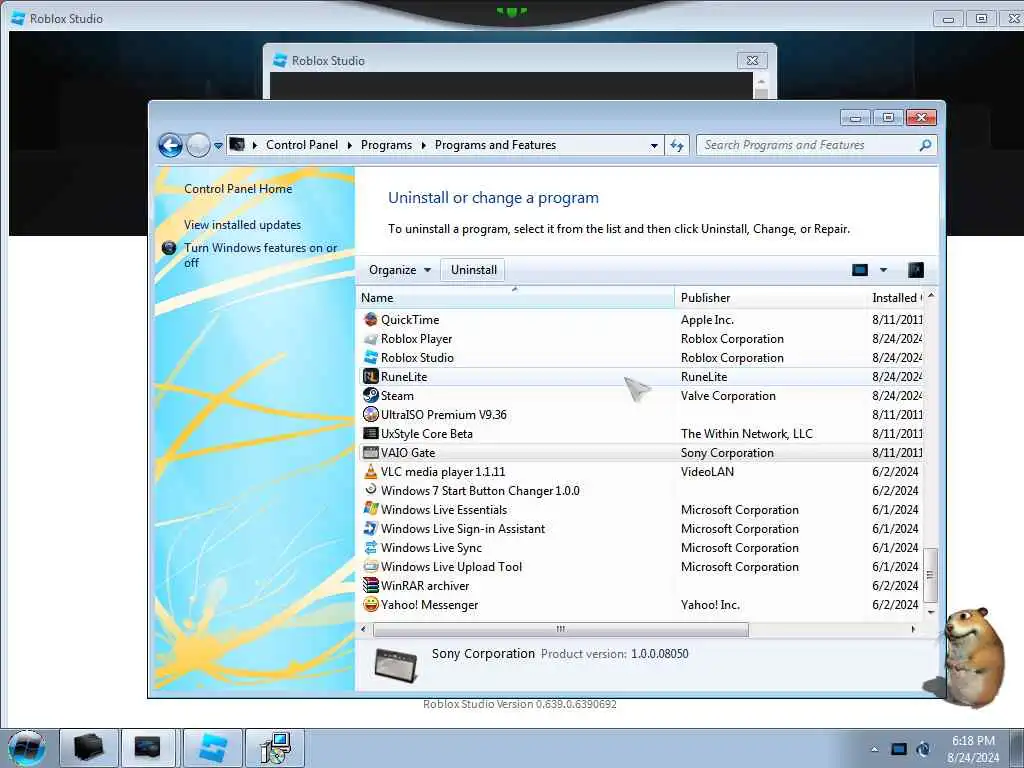Open Programs and Features taskbar icon
The height and width of the screenshot is (768, 1024).
tap(274, 748)
